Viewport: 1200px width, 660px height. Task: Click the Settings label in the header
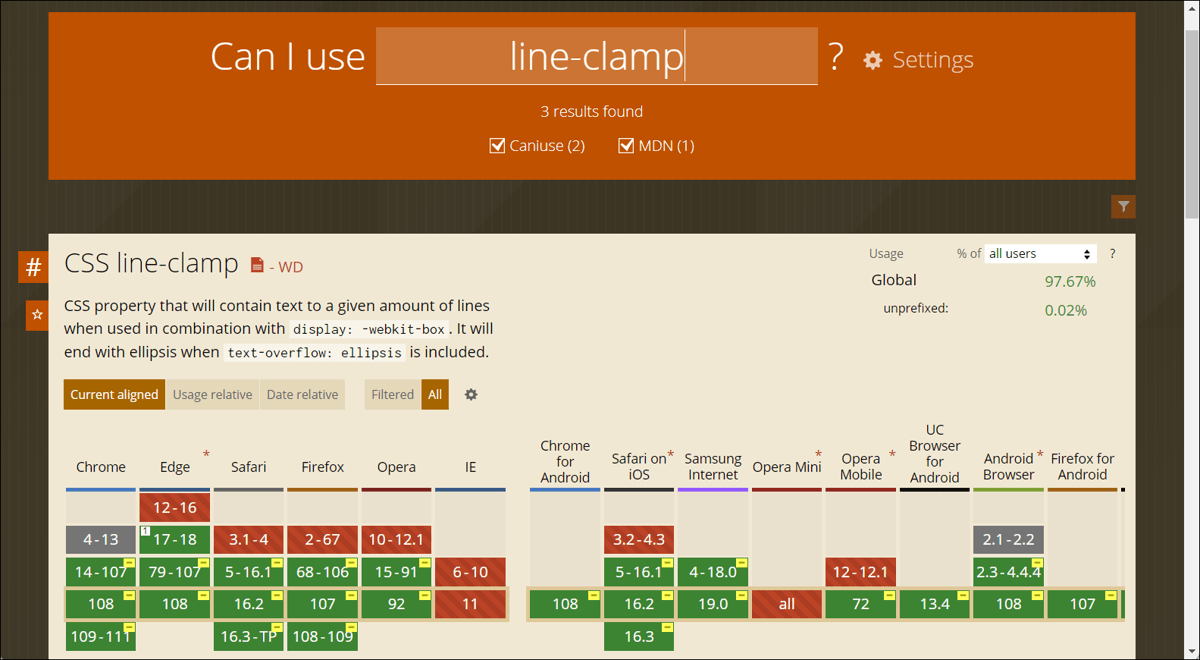[932, 60]
